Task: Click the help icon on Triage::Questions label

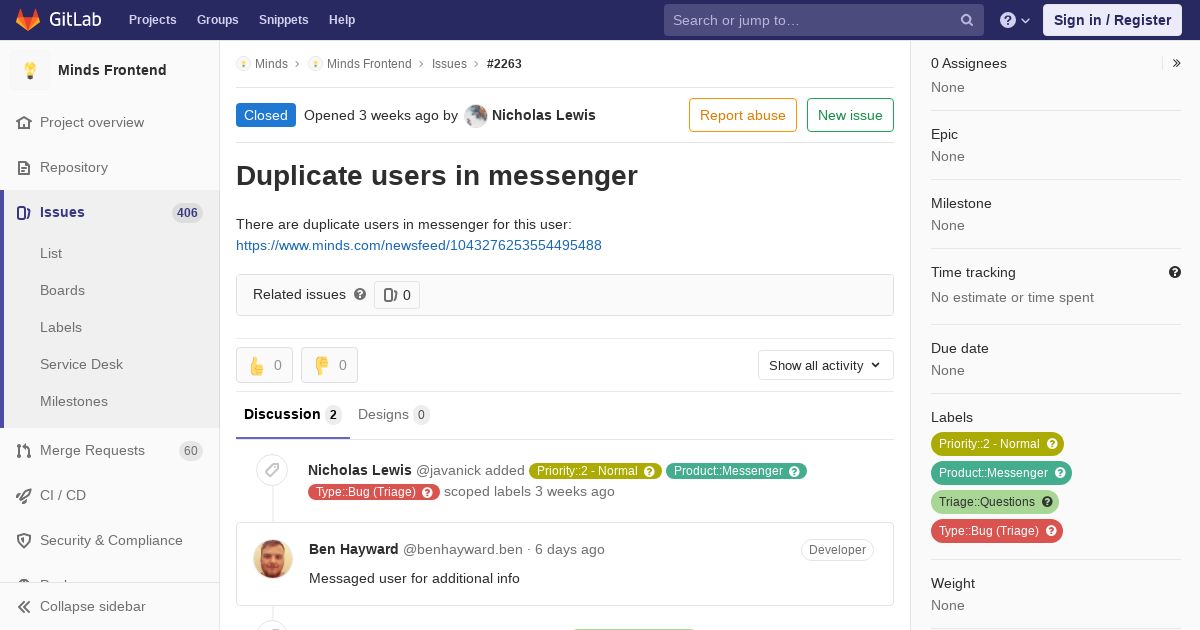Action: [x=1047, y=502]
